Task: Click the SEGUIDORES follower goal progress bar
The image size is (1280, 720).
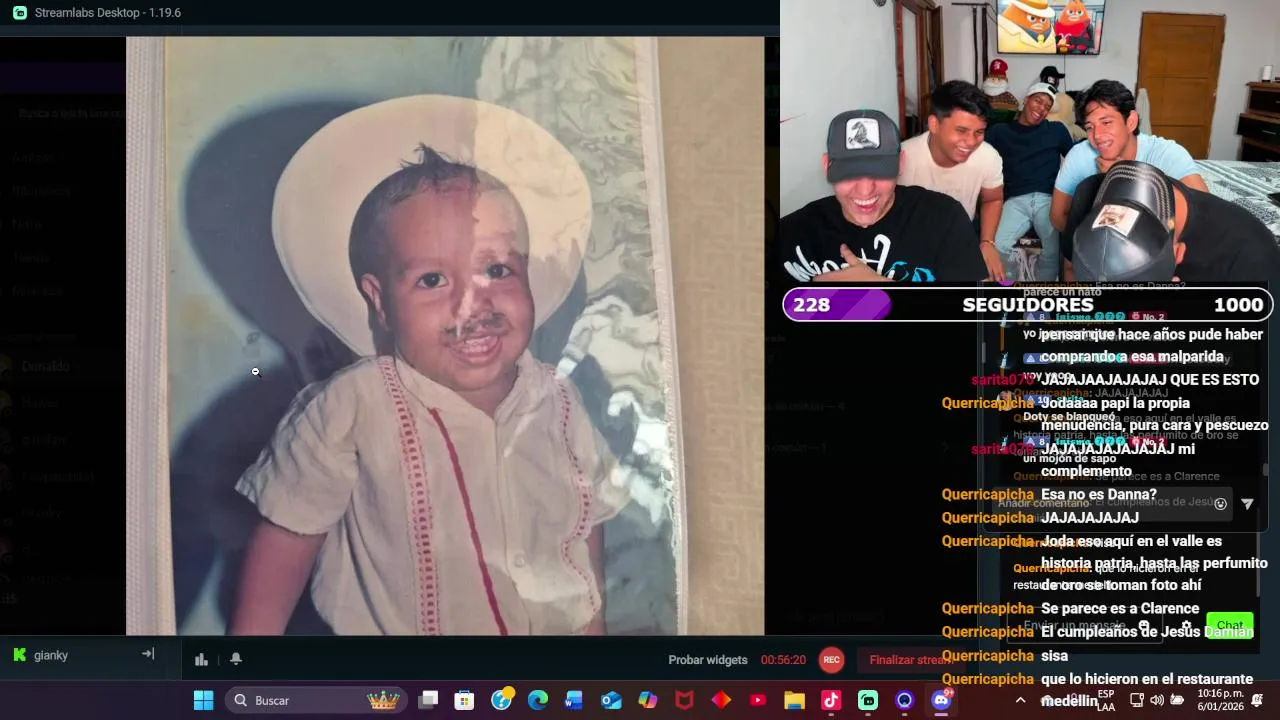Action: (1028, 305)
